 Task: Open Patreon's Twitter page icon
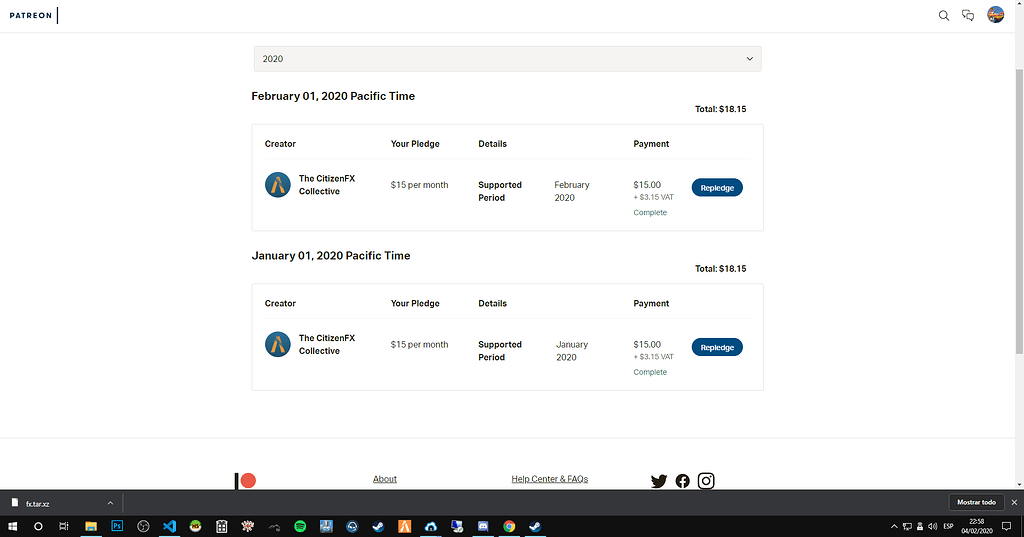pyautogui.click(x=659, y=481)
